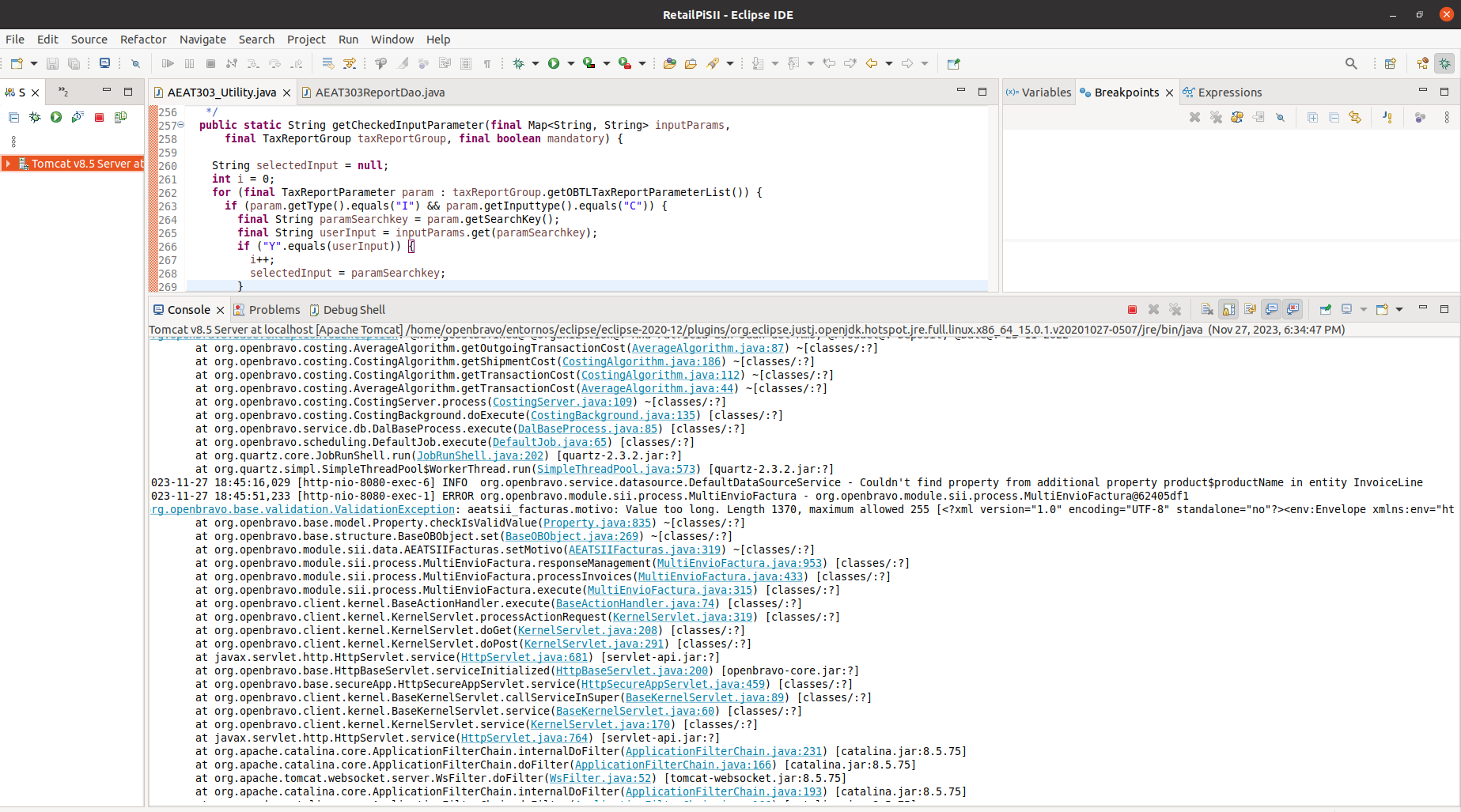
Task: Terminate the Tomcat process from the Console toolbar
Action: 1132,310
